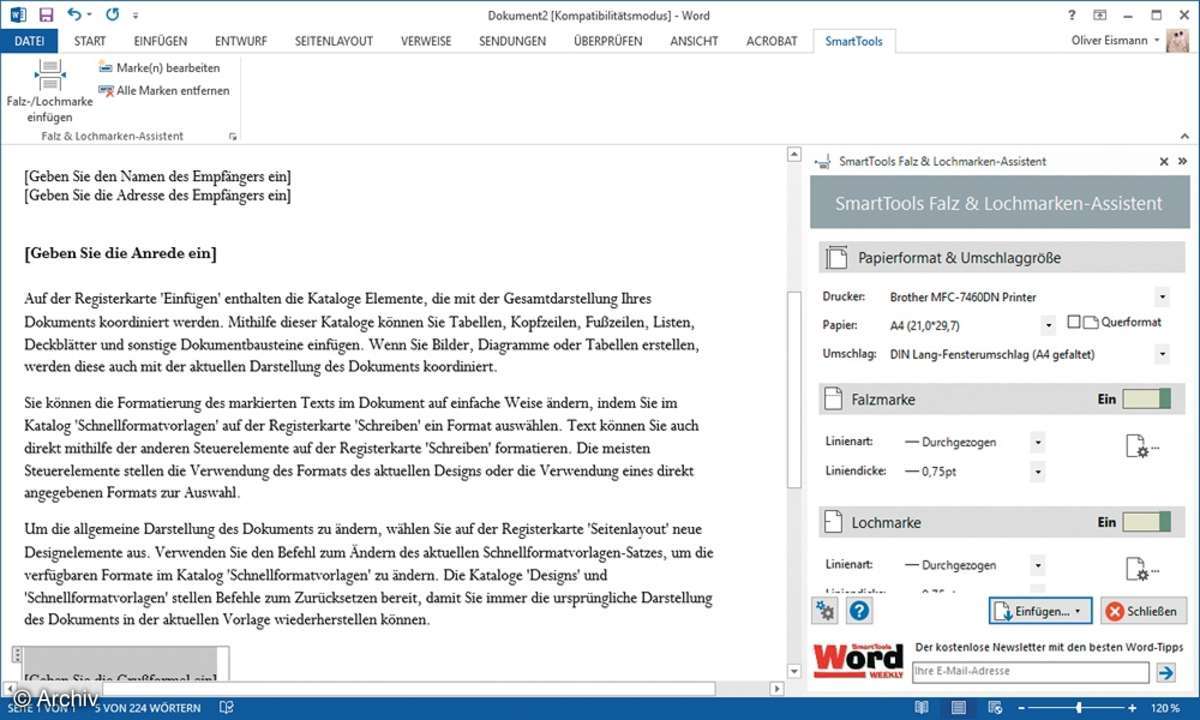
Task: Click the scroll up arrow of document
Action: (x=795, y=155)
